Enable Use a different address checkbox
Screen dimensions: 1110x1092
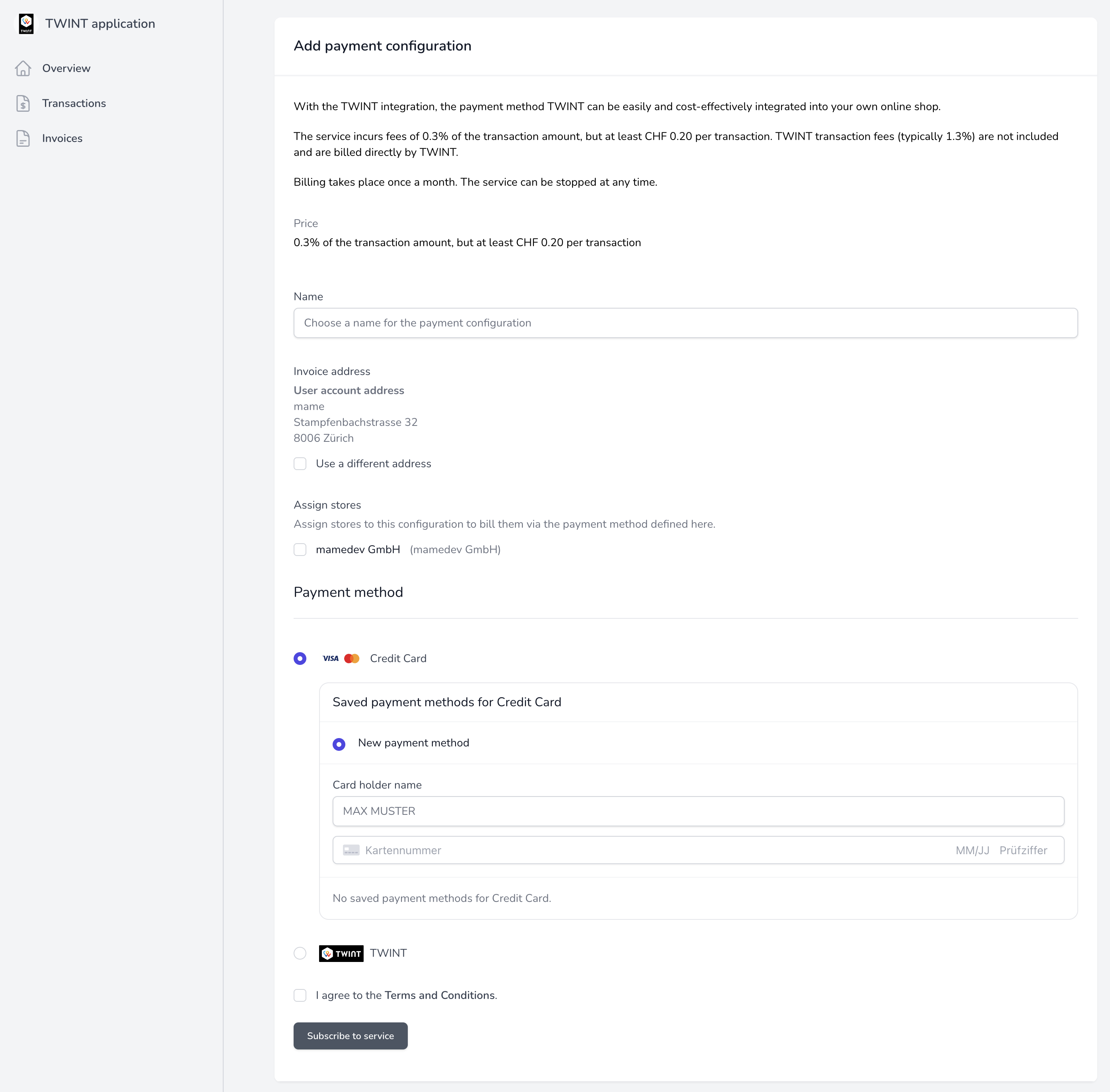click(300, 463)
